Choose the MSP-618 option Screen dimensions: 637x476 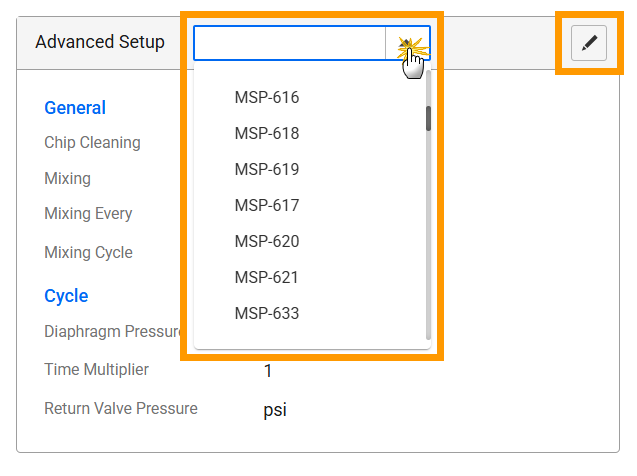267,134
